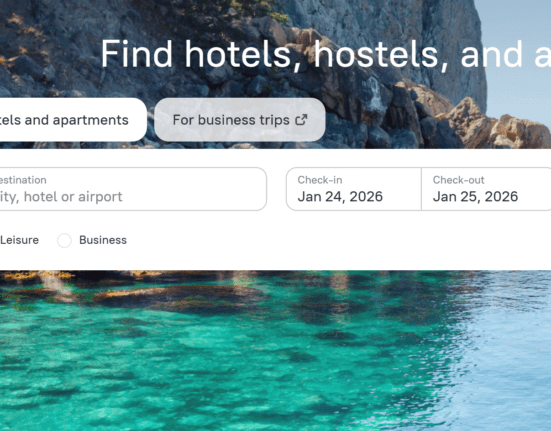Image resolution: width=551 pixels, height=431 pixels.
Task: Click the Jan 25, 2026 date value
Action: [475, 197]
